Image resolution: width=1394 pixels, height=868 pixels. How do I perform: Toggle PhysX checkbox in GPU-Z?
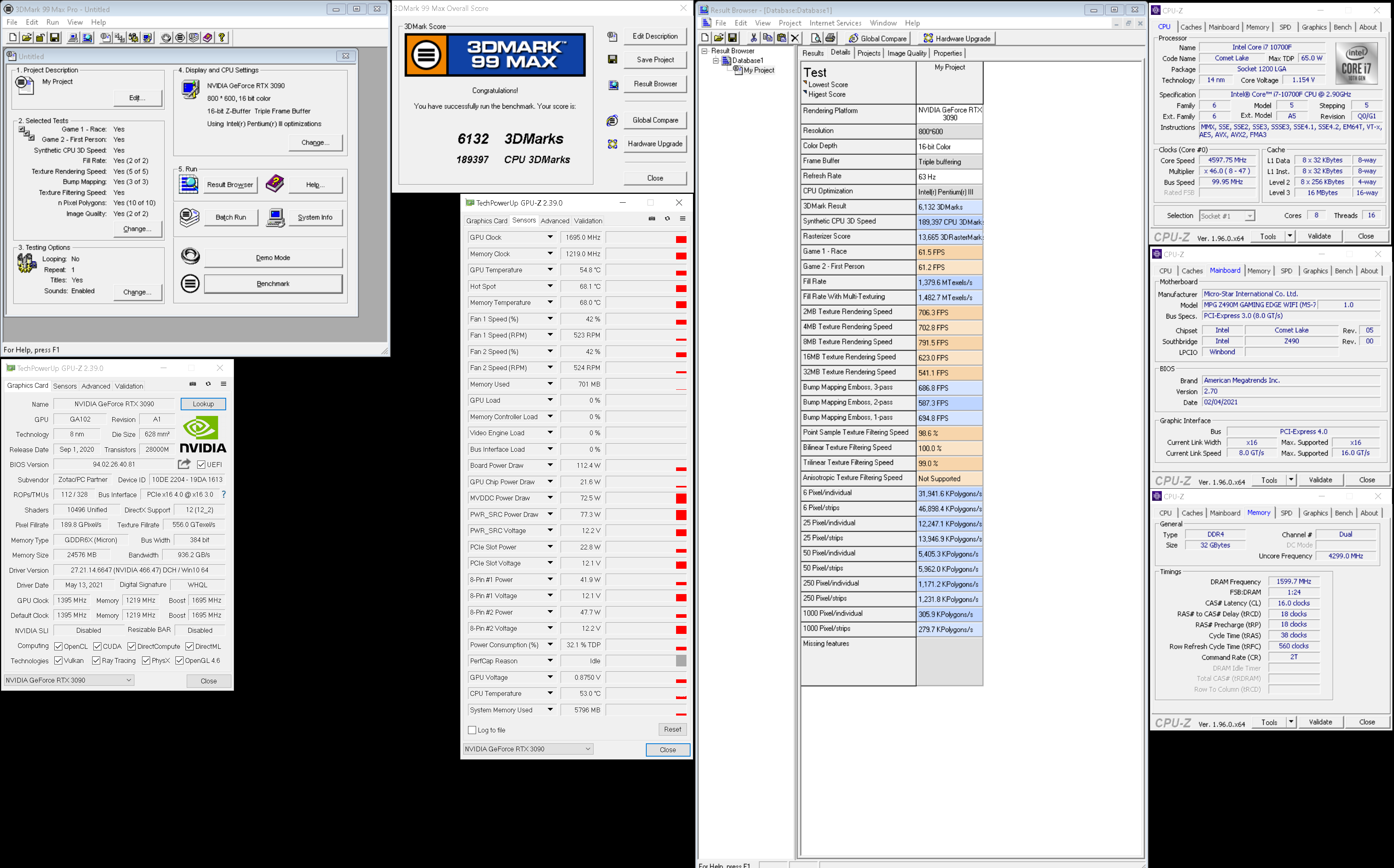pos(146,661)
